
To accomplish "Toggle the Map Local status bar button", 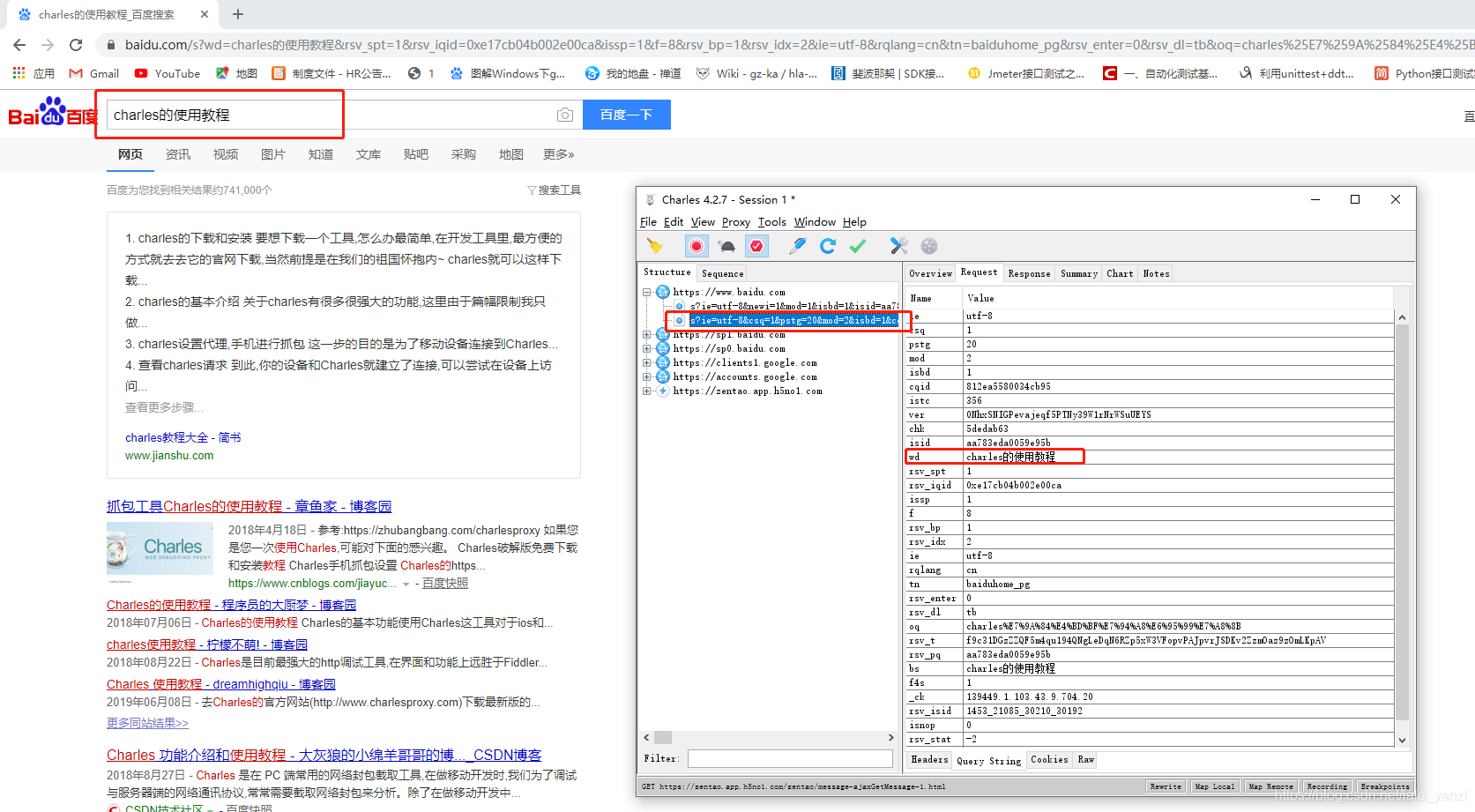I will click(x=1214, y=786).
